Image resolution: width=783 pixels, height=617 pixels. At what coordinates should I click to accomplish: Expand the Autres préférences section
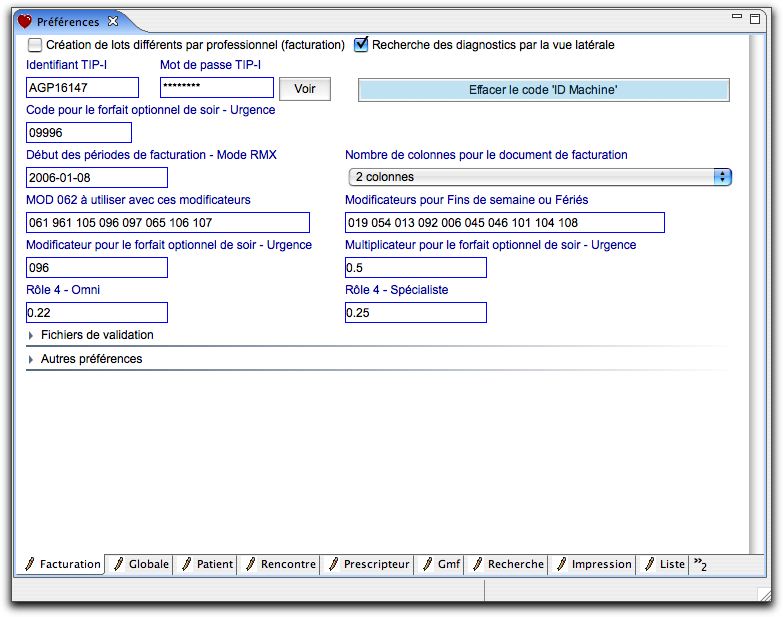[x=31, y=359]
